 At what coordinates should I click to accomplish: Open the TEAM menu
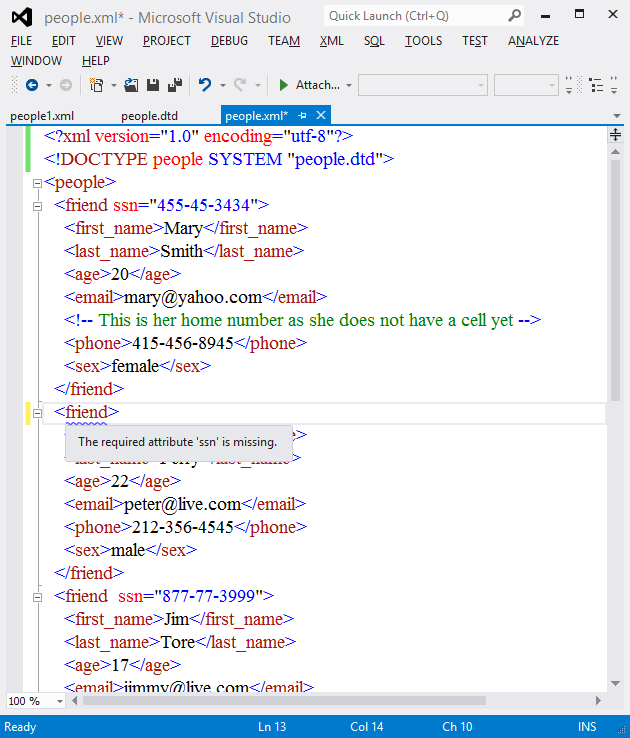[284, 41]
